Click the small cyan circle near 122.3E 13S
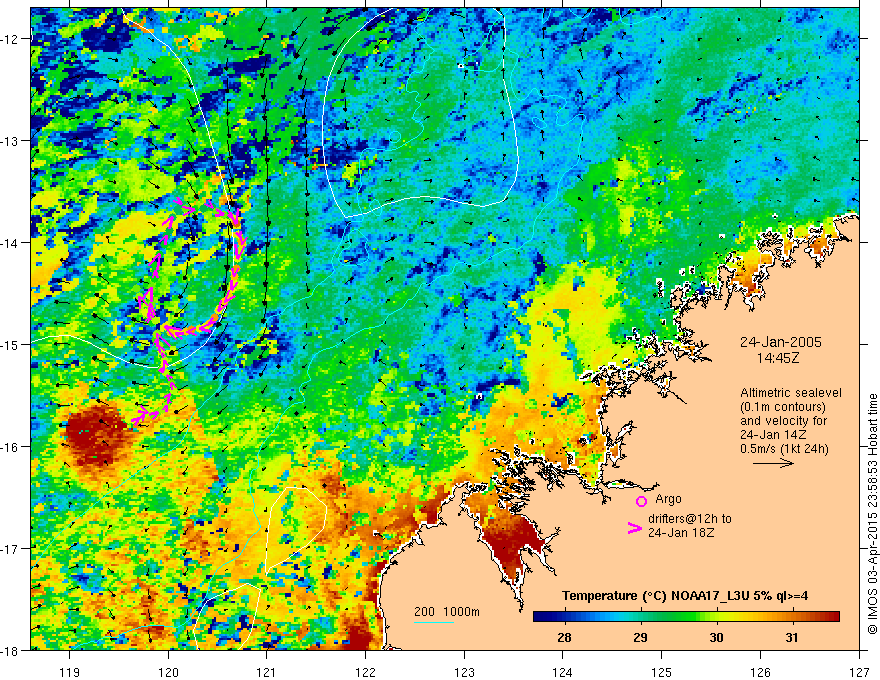Image resolution: width=880 pixels, height=680 pixels. [x=395, y=136]
